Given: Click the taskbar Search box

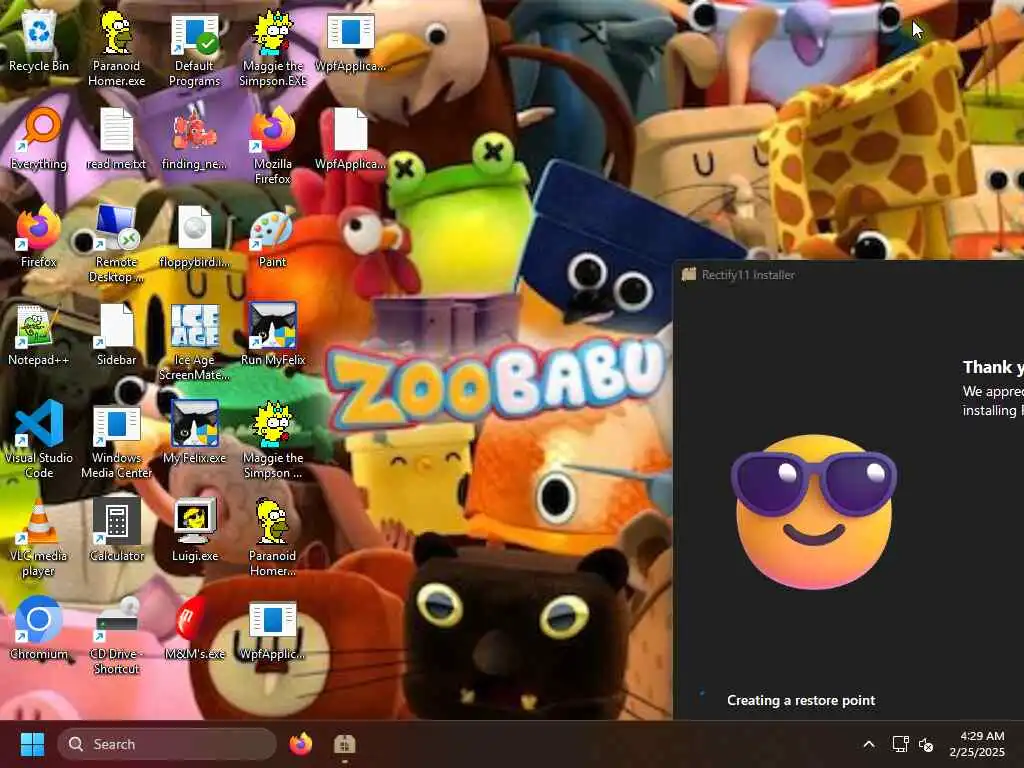Looking at the screenshot, I should point(167,744).
